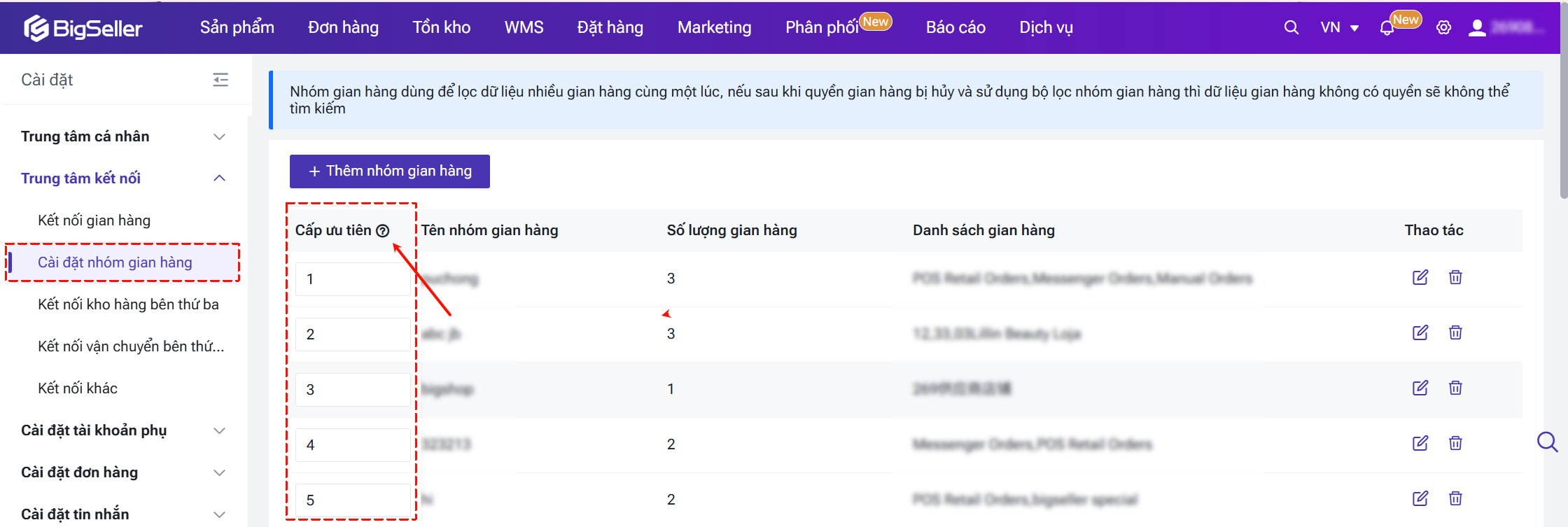Open the settings gear in header
The image size is (1568, 527).
click(x=1443, y=28)
